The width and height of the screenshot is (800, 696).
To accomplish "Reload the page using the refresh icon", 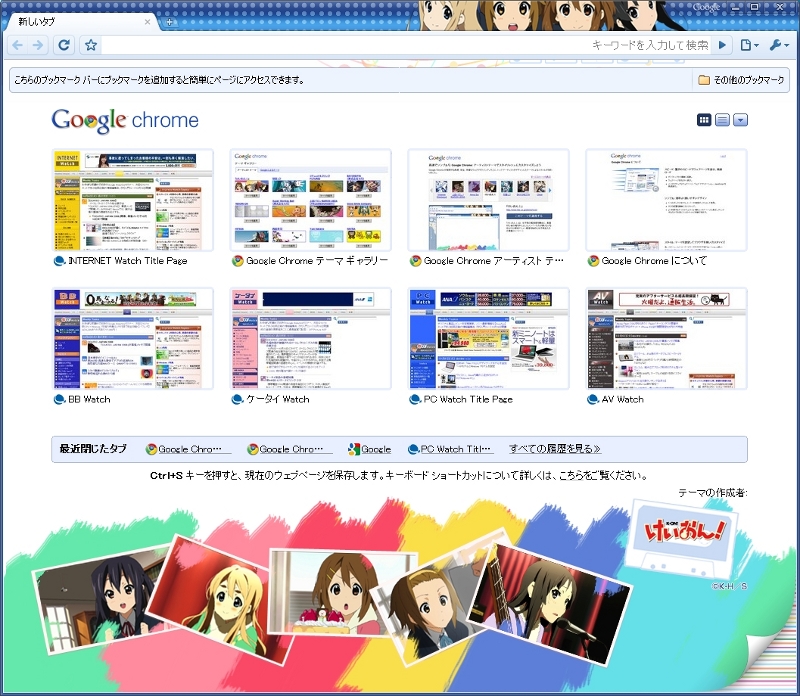I will click(64, 45).
